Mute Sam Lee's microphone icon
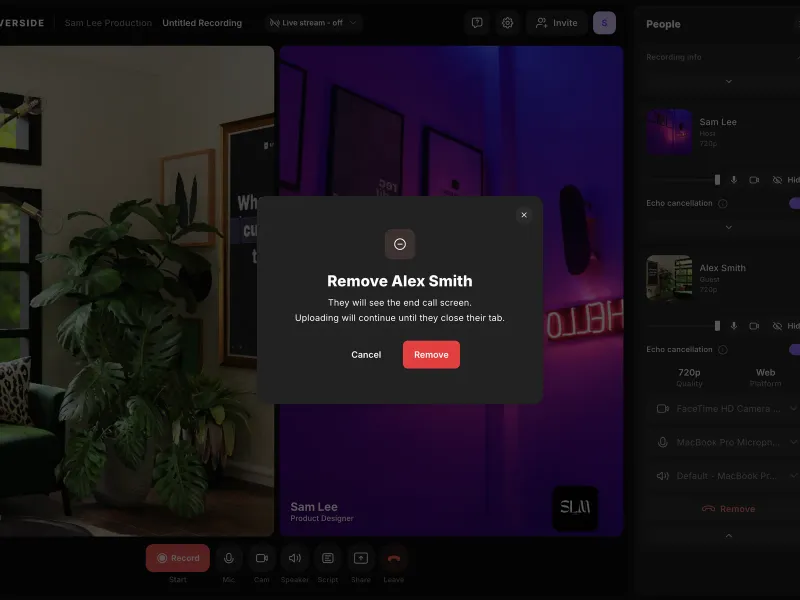800x600 pixels. click(x=734, y=180)
